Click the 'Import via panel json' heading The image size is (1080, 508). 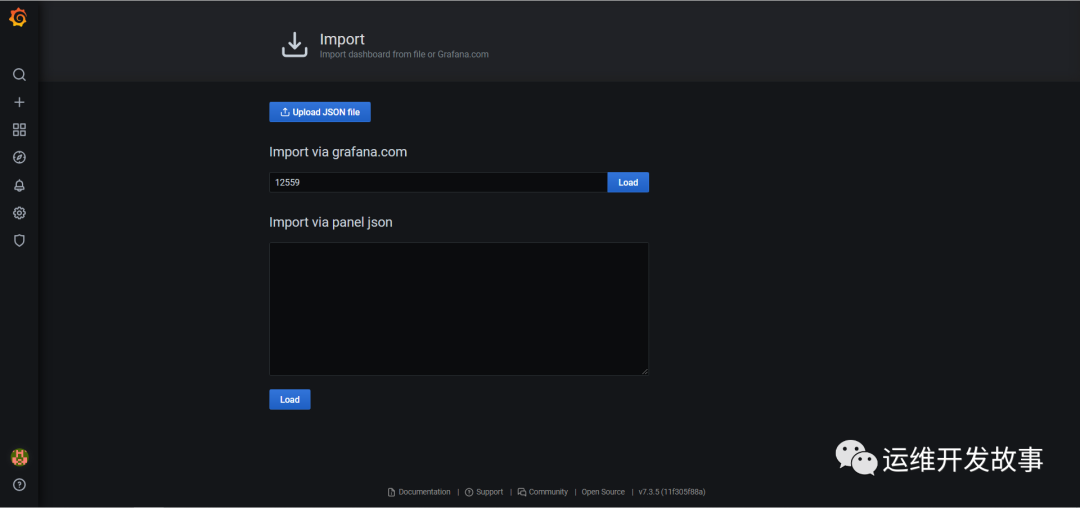(x=331, y=222)
